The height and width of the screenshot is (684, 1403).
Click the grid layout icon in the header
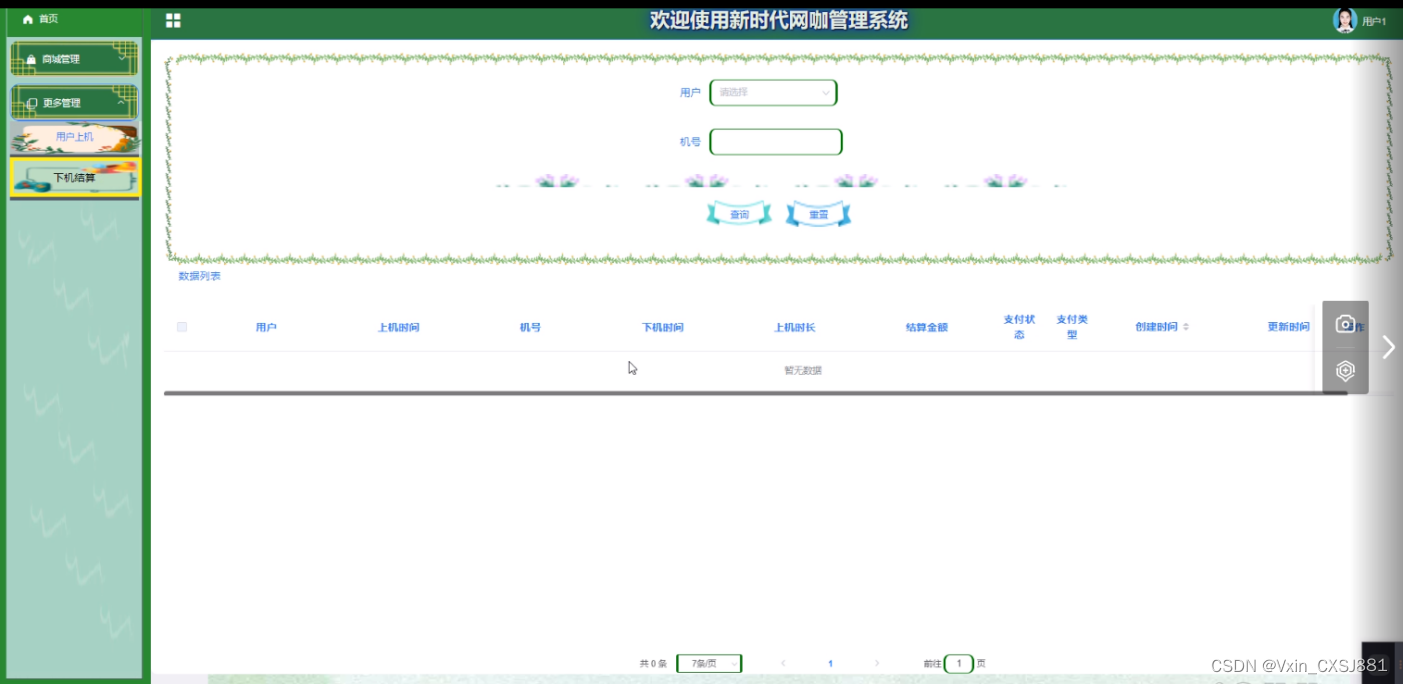(x=172, y=19)
